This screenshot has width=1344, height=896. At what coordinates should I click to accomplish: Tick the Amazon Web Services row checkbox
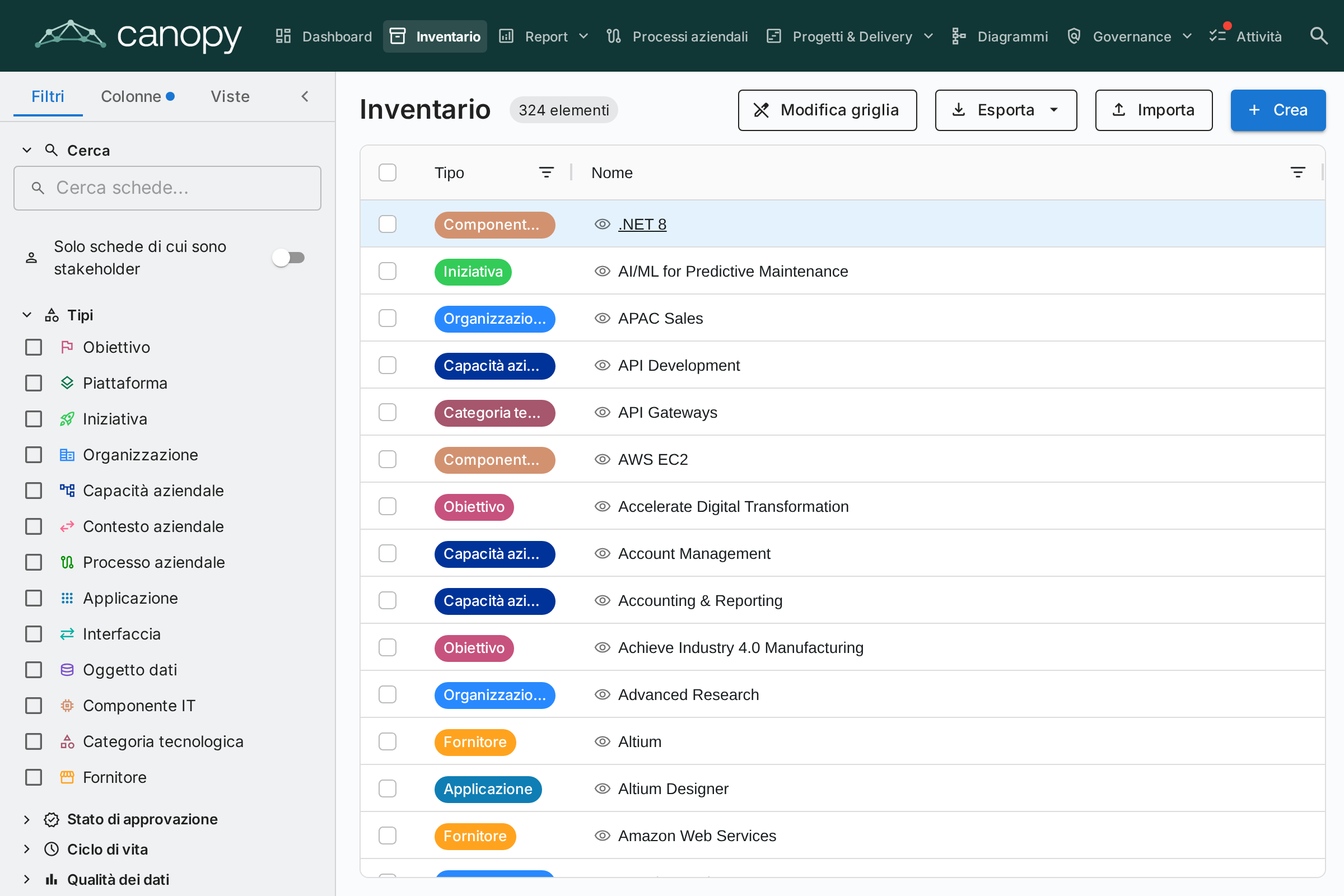pos(388,836)
